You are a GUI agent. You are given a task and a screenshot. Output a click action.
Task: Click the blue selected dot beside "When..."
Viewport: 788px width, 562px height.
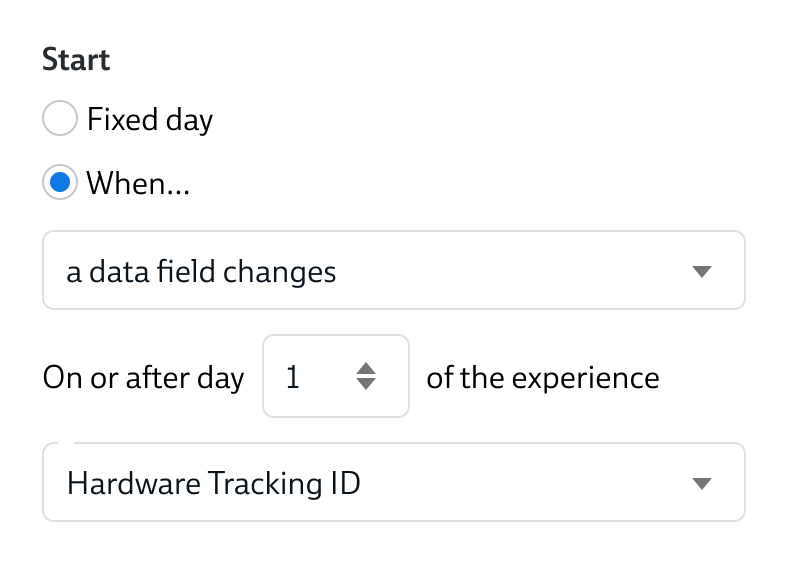[x=60, y=183]
